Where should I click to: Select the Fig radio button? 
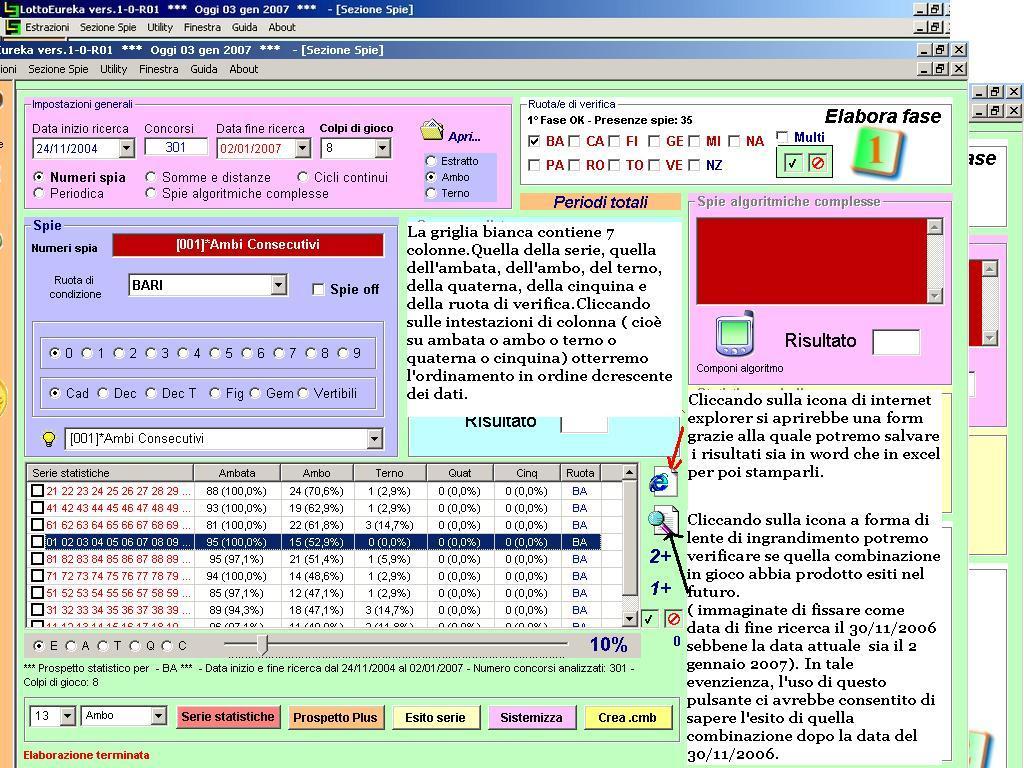point(214,393)
